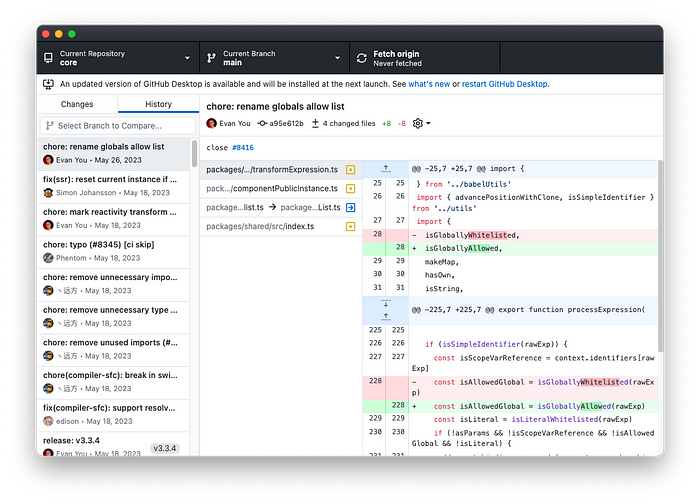Click edison's avatar in the commit list

(x=48, y=421)
